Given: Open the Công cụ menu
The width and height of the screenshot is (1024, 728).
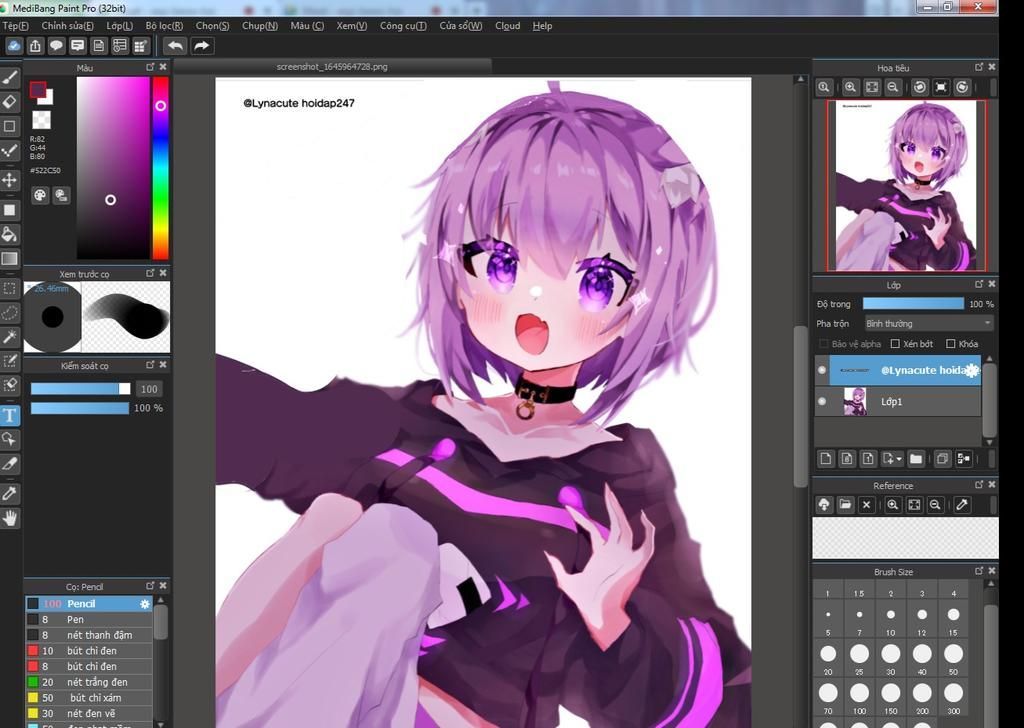Looking at the screenshot, I should coord(403,25).
